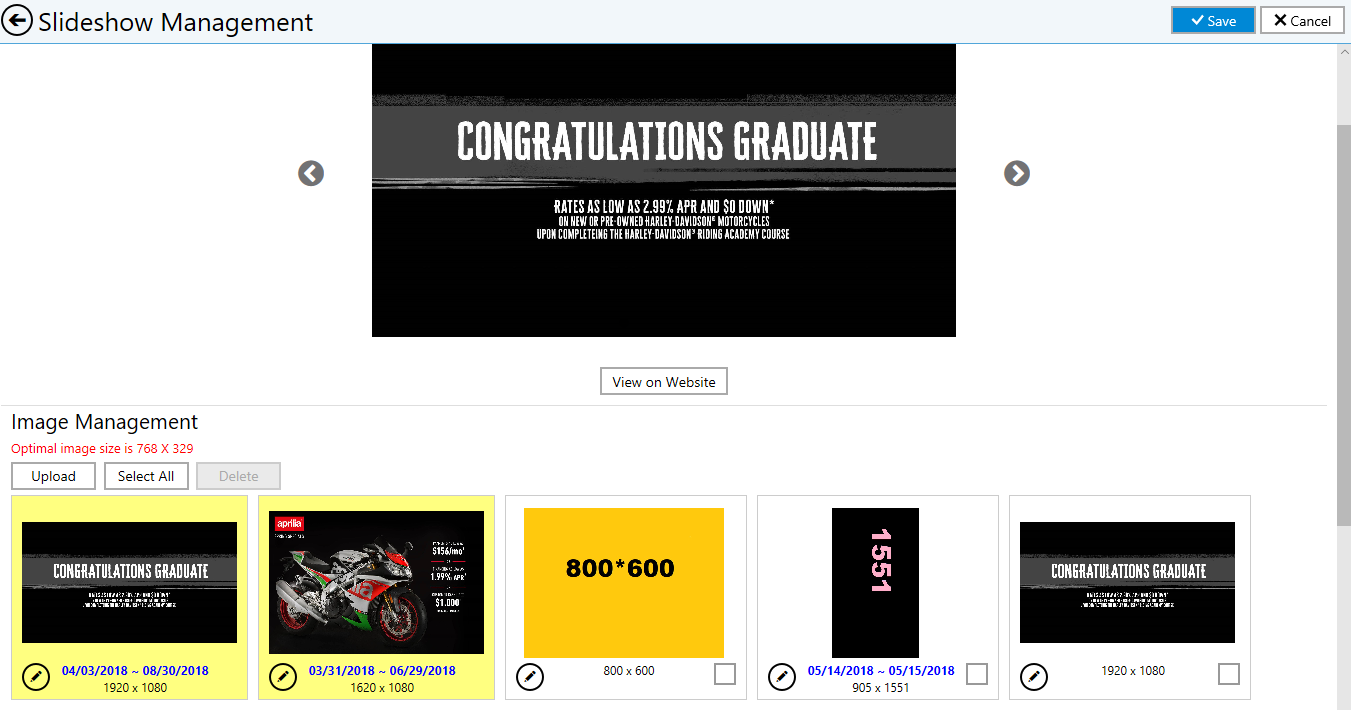The width and height of the screenshot is (1351, 710).
Task: Open the 05/14/2018 ~ 05/15/2018 date range link
Action: [x=881, y=671]
